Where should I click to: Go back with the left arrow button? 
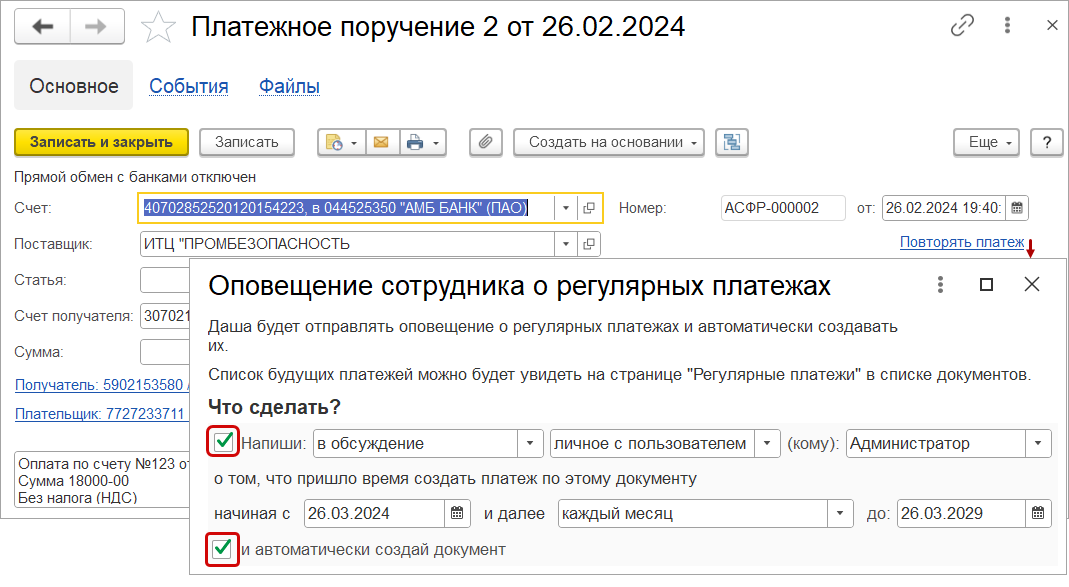tap(42, 27)
